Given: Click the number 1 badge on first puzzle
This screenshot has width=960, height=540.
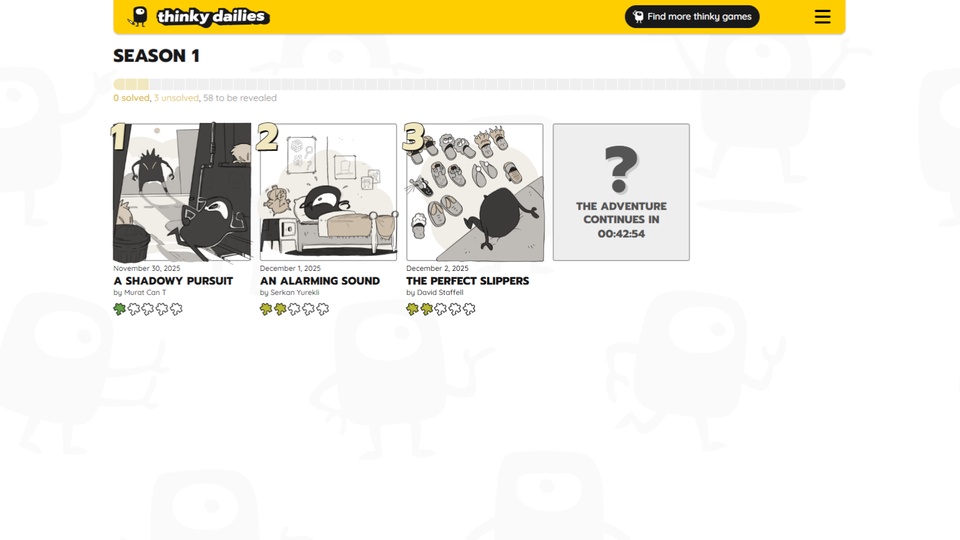Looking at the screenshot, I should (119, 137).
